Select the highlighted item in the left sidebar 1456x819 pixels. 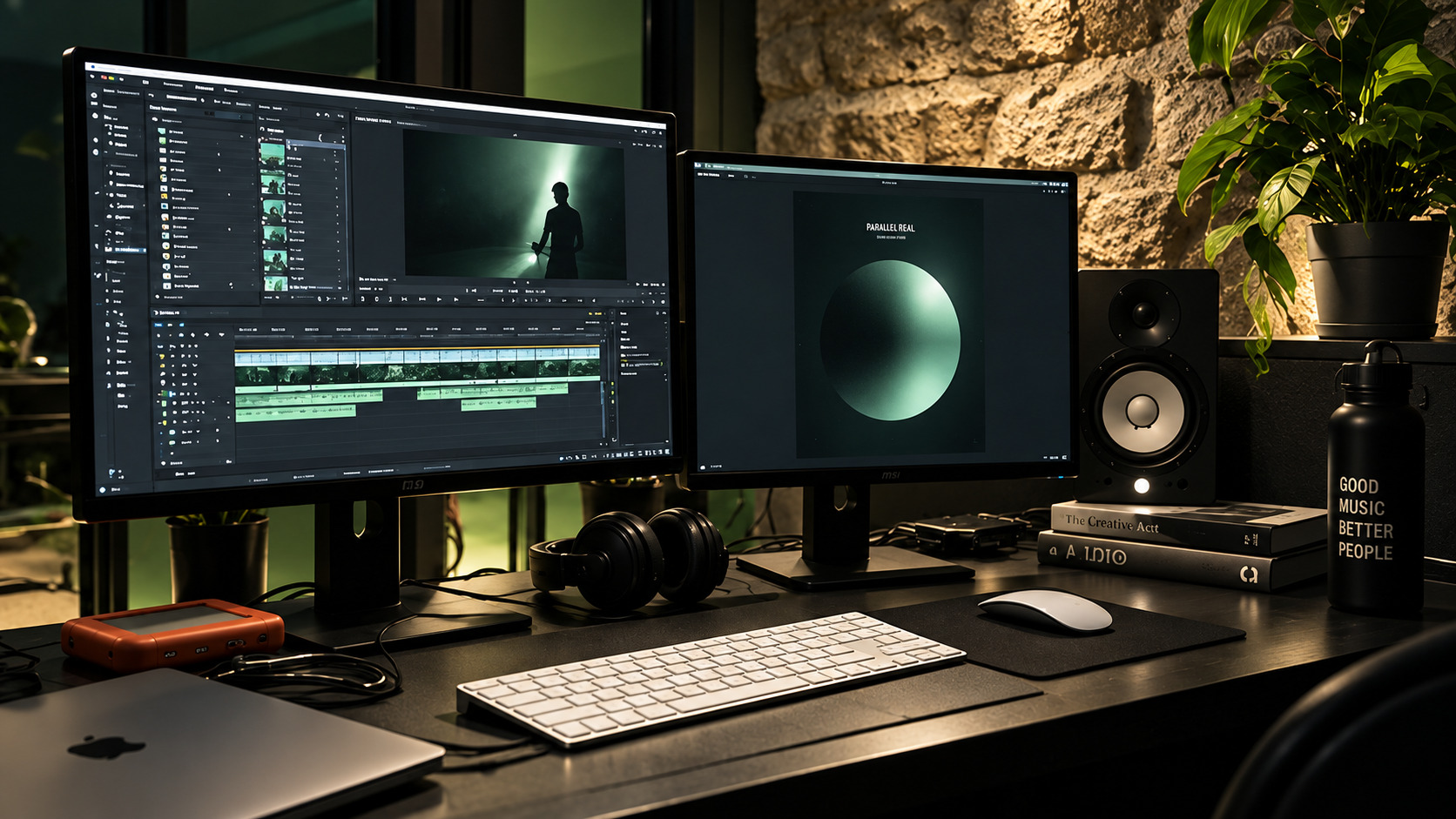click(x=125, y=250)
